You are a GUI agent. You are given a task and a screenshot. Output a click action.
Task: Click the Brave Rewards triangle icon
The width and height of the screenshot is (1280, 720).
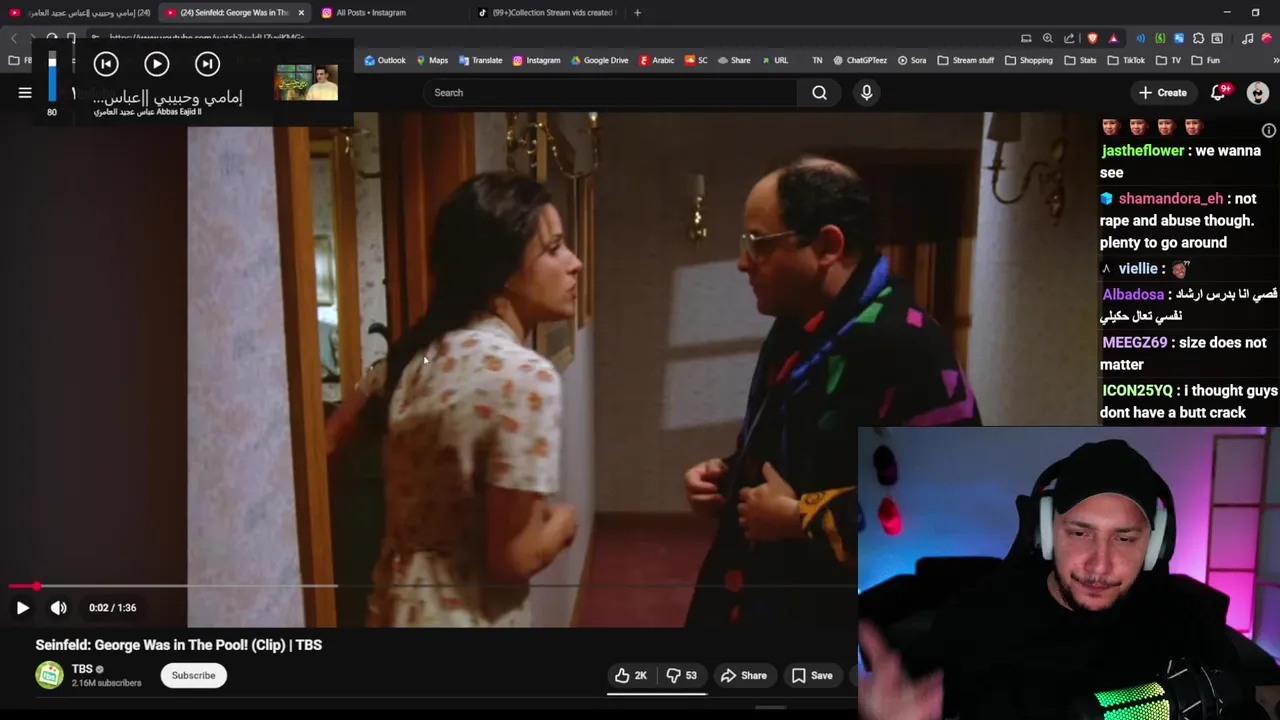[x=1113, y=38]
